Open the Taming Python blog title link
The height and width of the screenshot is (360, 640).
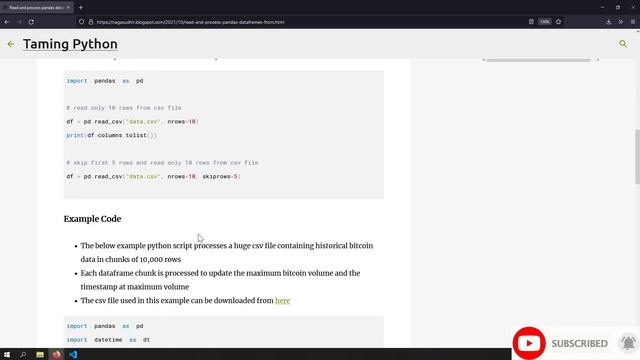70,44
